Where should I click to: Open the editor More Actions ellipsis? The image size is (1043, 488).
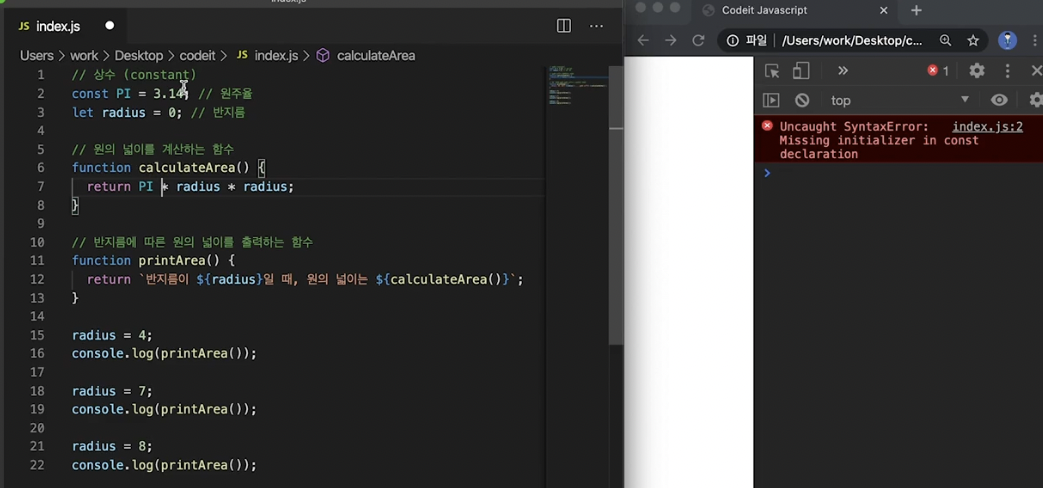596,26
